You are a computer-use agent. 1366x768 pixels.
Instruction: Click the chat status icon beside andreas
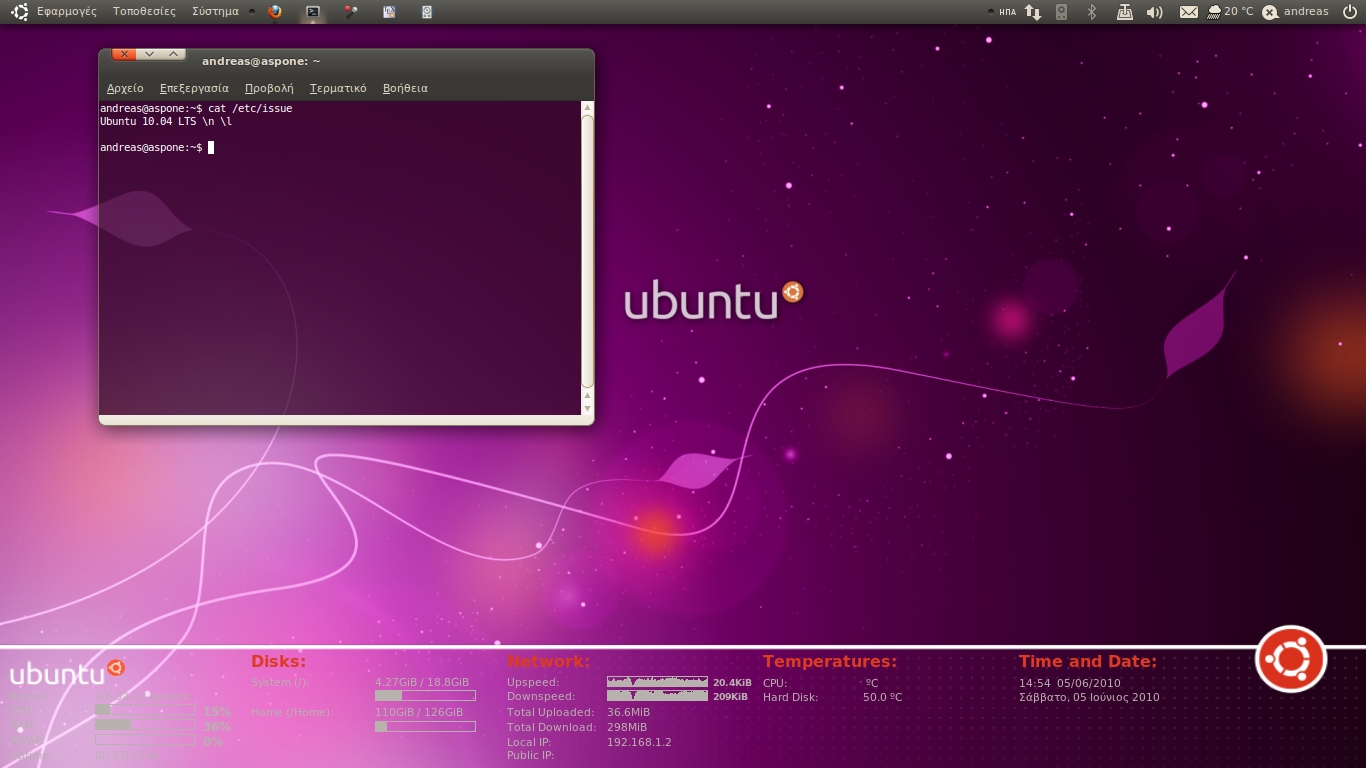coord(1270,12)
